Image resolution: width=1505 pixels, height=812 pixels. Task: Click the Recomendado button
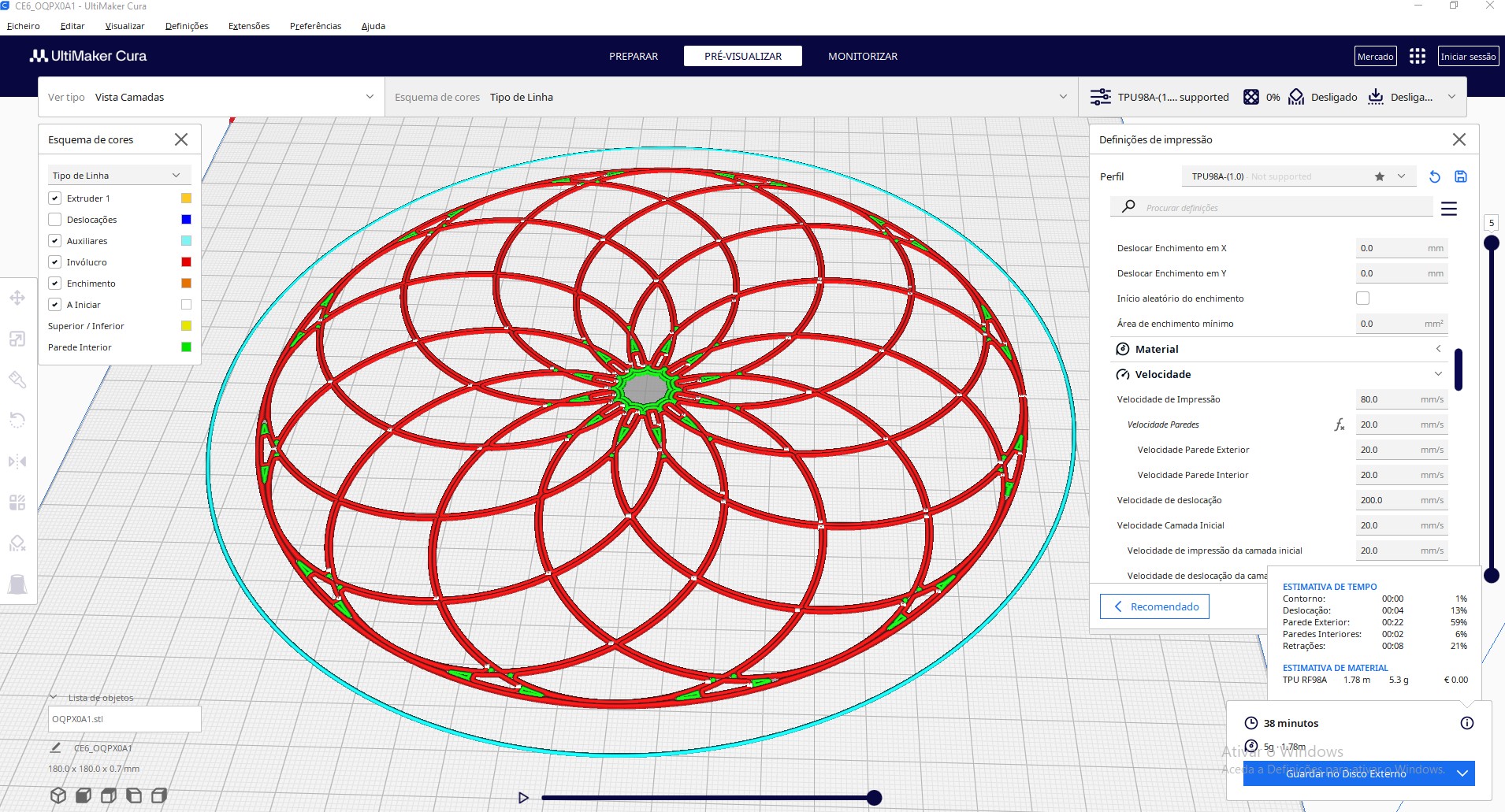coord(1154,606)
